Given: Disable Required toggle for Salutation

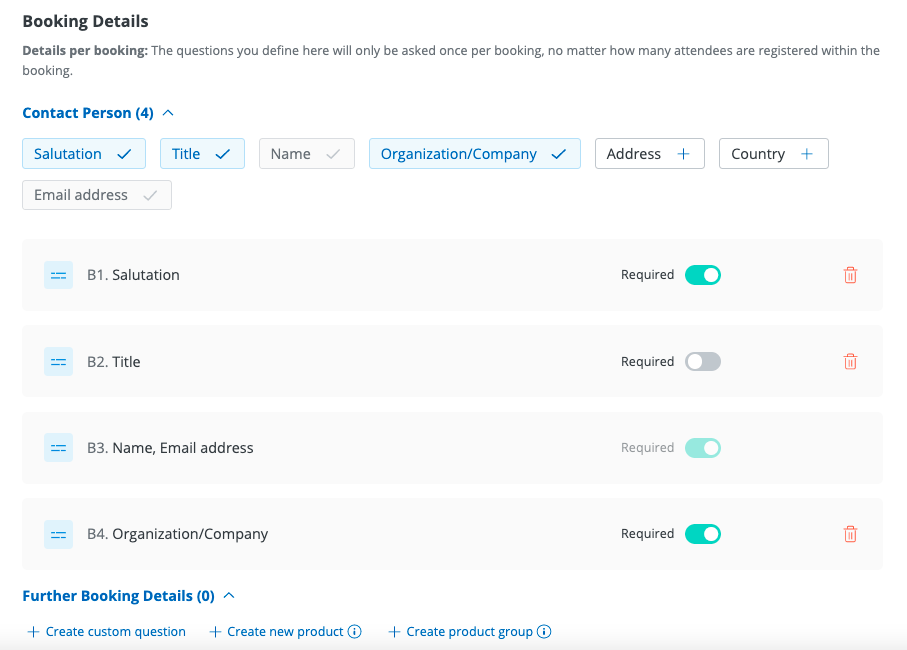Looking at the screenshot, I should (x=702, y=275).
